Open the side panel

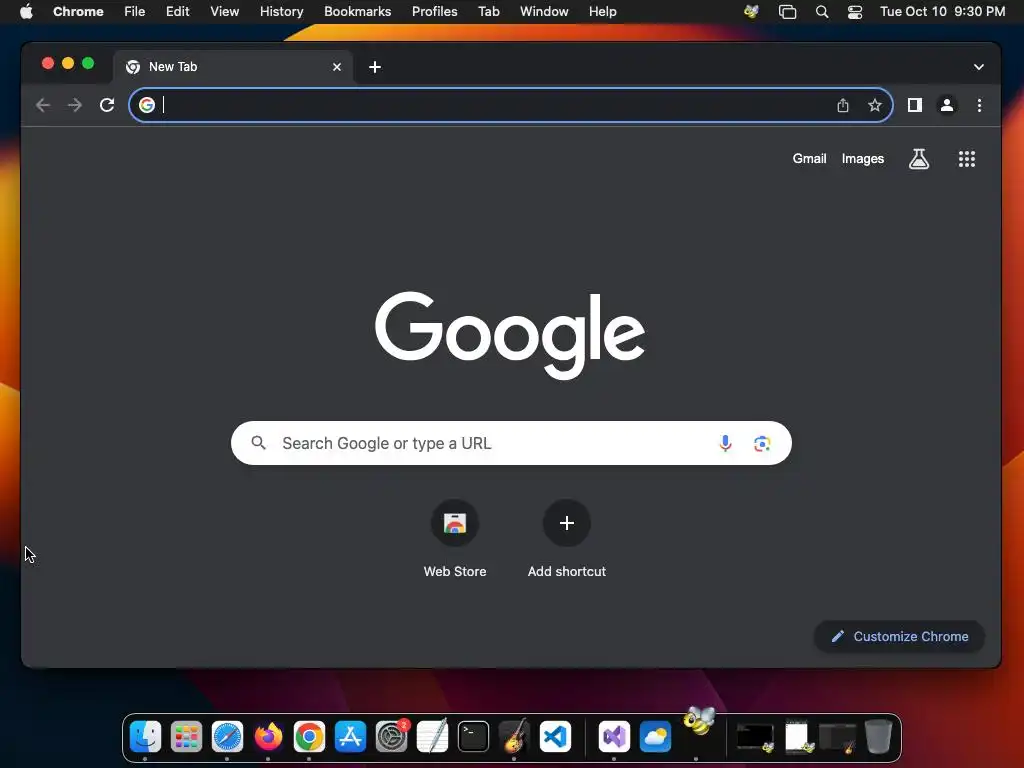point(915,105)
